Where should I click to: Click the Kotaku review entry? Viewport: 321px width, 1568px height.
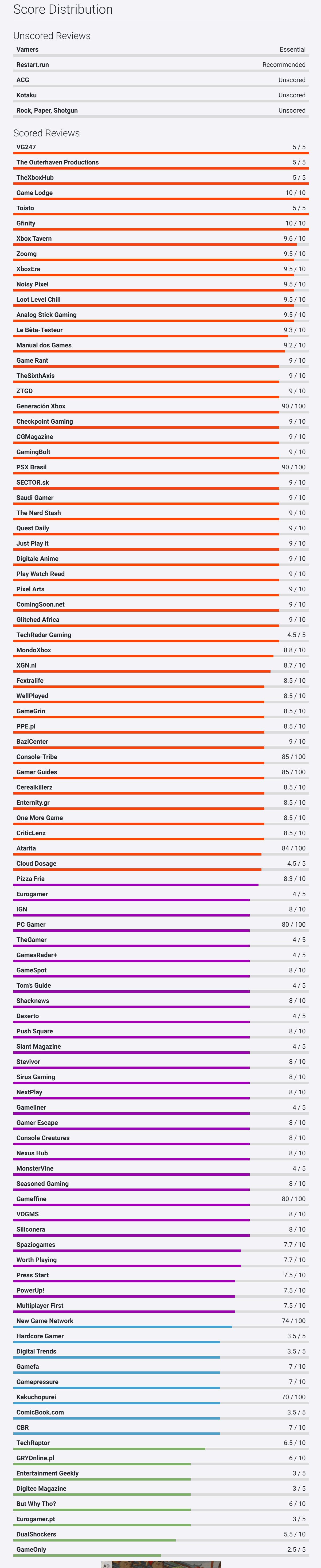pyautogui.click(x=26, y=95)
